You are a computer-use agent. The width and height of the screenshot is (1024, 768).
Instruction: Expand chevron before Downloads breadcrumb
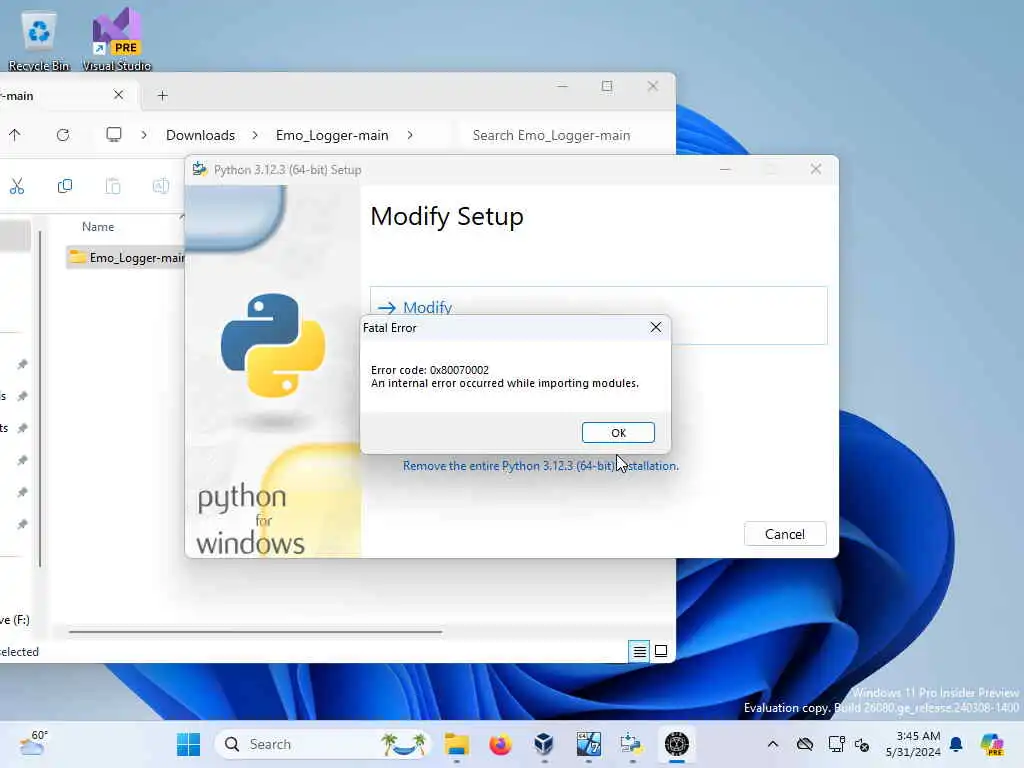pos(144,135)
